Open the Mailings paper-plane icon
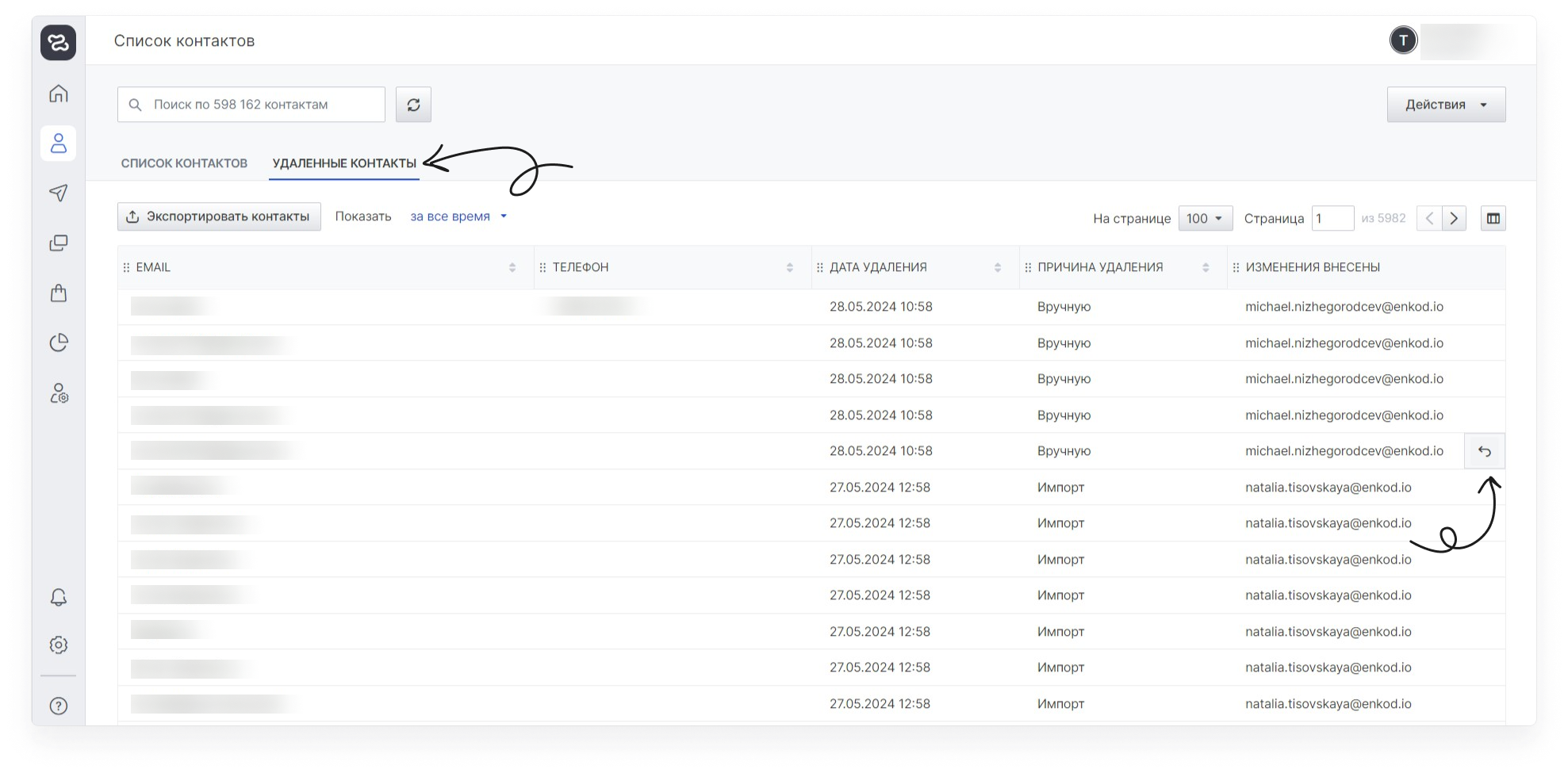The height and width of the screenshot is (773, 1568). [59, 193]
